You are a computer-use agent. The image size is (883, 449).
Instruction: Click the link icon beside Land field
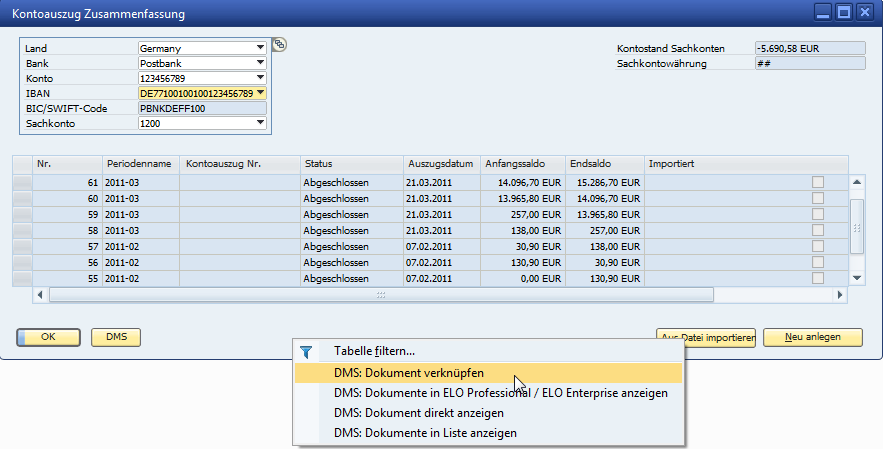pyautogui.click(x=279, y=45)
